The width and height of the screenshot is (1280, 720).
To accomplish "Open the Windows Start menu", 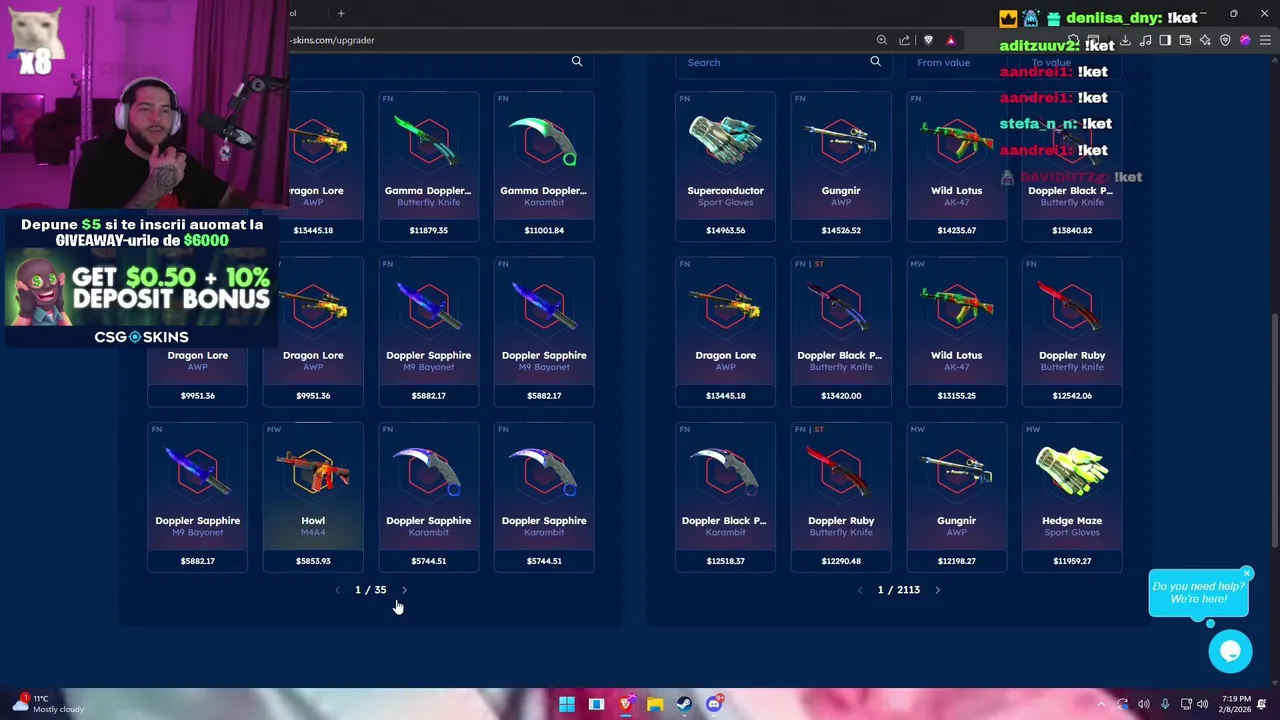I will (567, 704).
